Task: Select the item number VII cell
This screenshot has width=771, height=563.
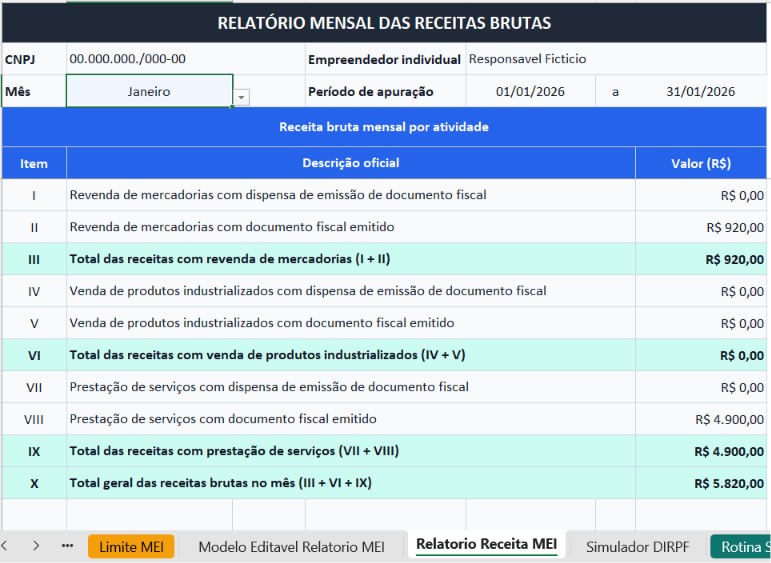Action: tap(34, 387)
